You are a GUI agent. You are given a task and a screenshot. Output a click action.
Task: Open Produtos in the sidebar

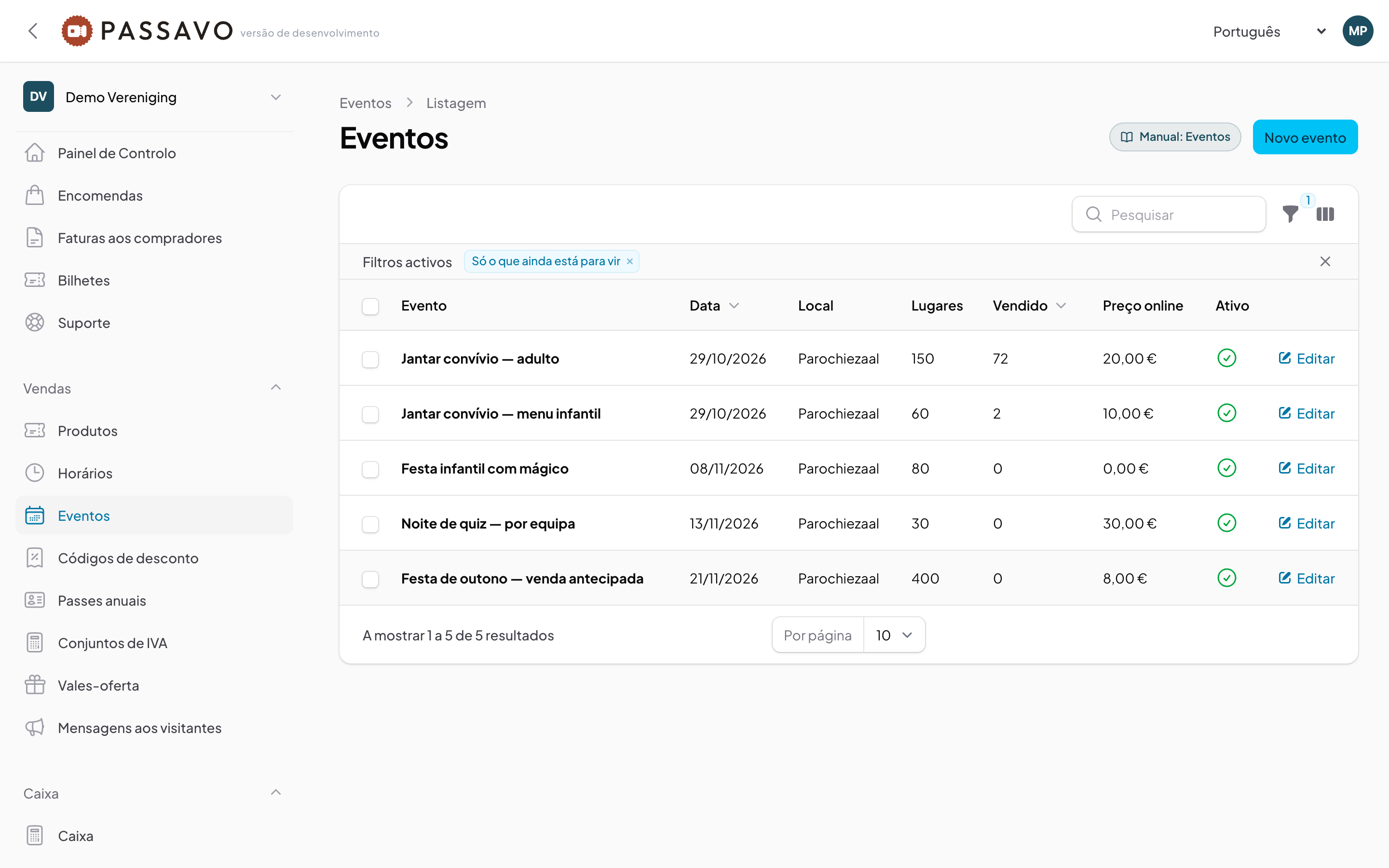(154, 431)
